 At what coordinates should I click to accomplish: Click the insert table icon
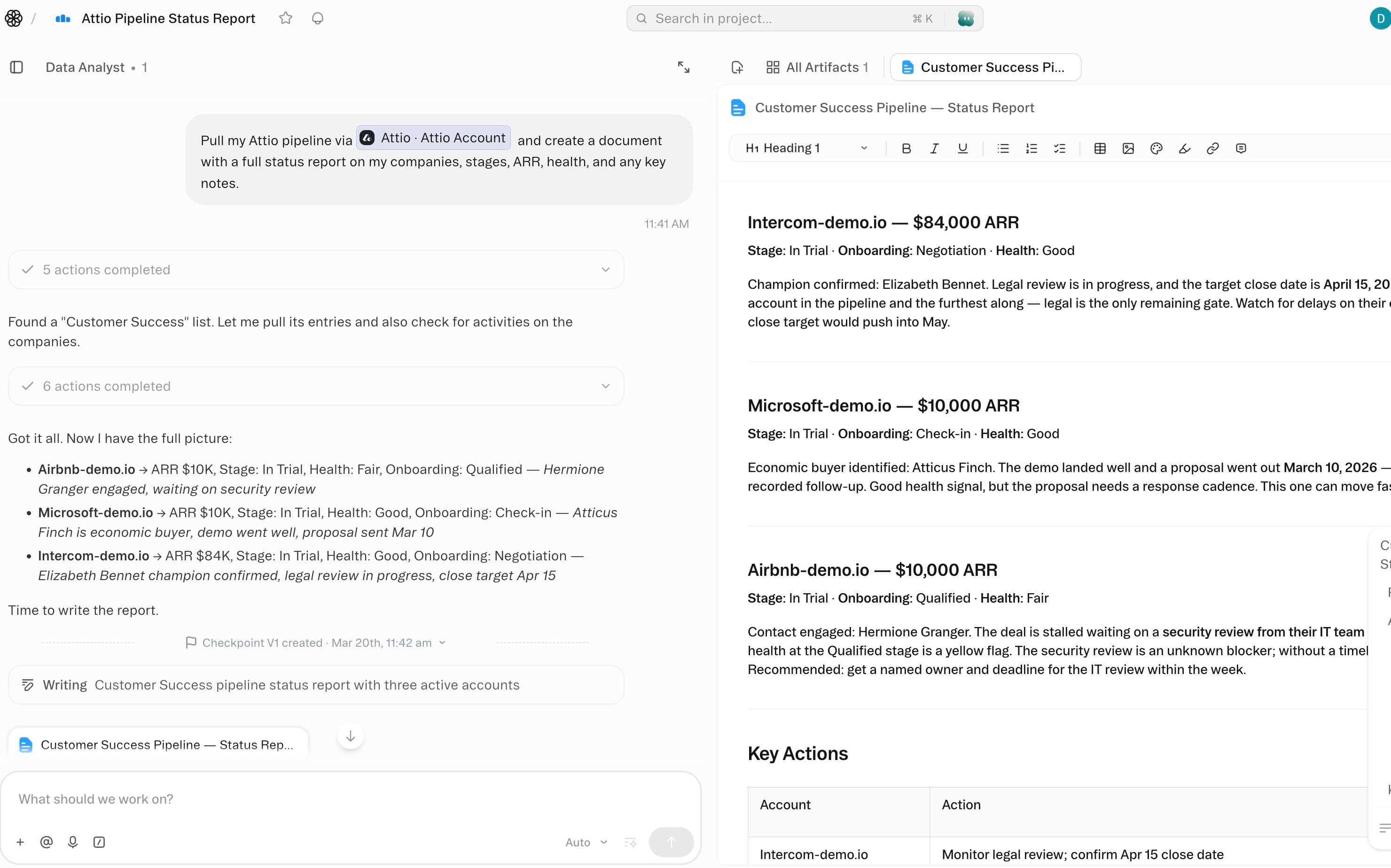[1099, 149]
